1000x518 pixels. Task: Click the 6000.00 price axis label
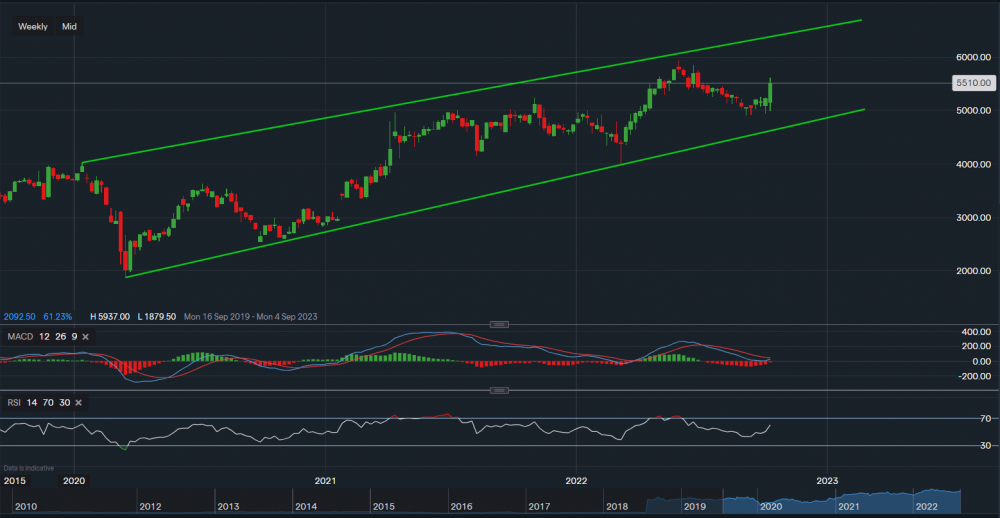971,57
